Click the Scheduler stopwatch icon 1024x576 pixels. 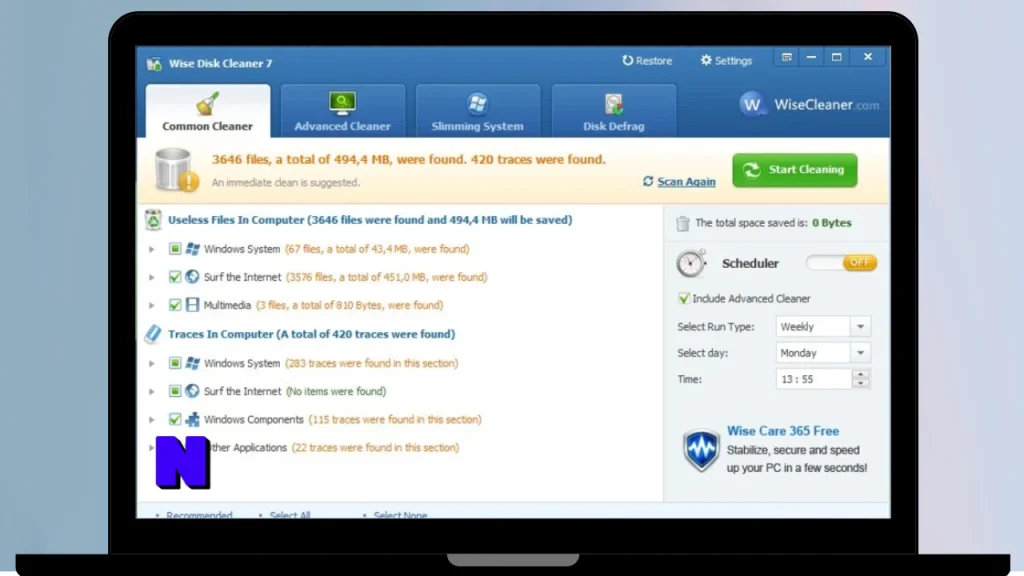point(691,263)
